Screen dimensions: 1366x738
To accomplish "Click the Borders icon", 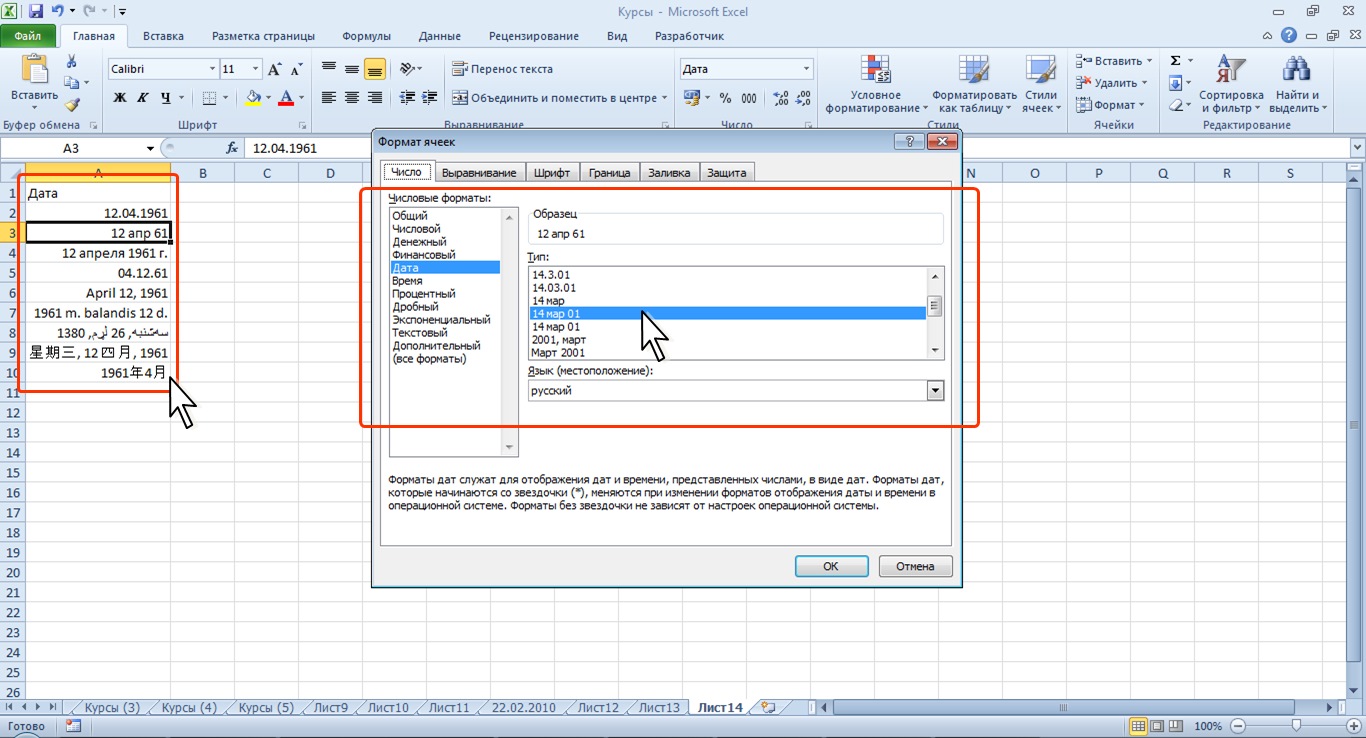I will [x=208, y=98].
